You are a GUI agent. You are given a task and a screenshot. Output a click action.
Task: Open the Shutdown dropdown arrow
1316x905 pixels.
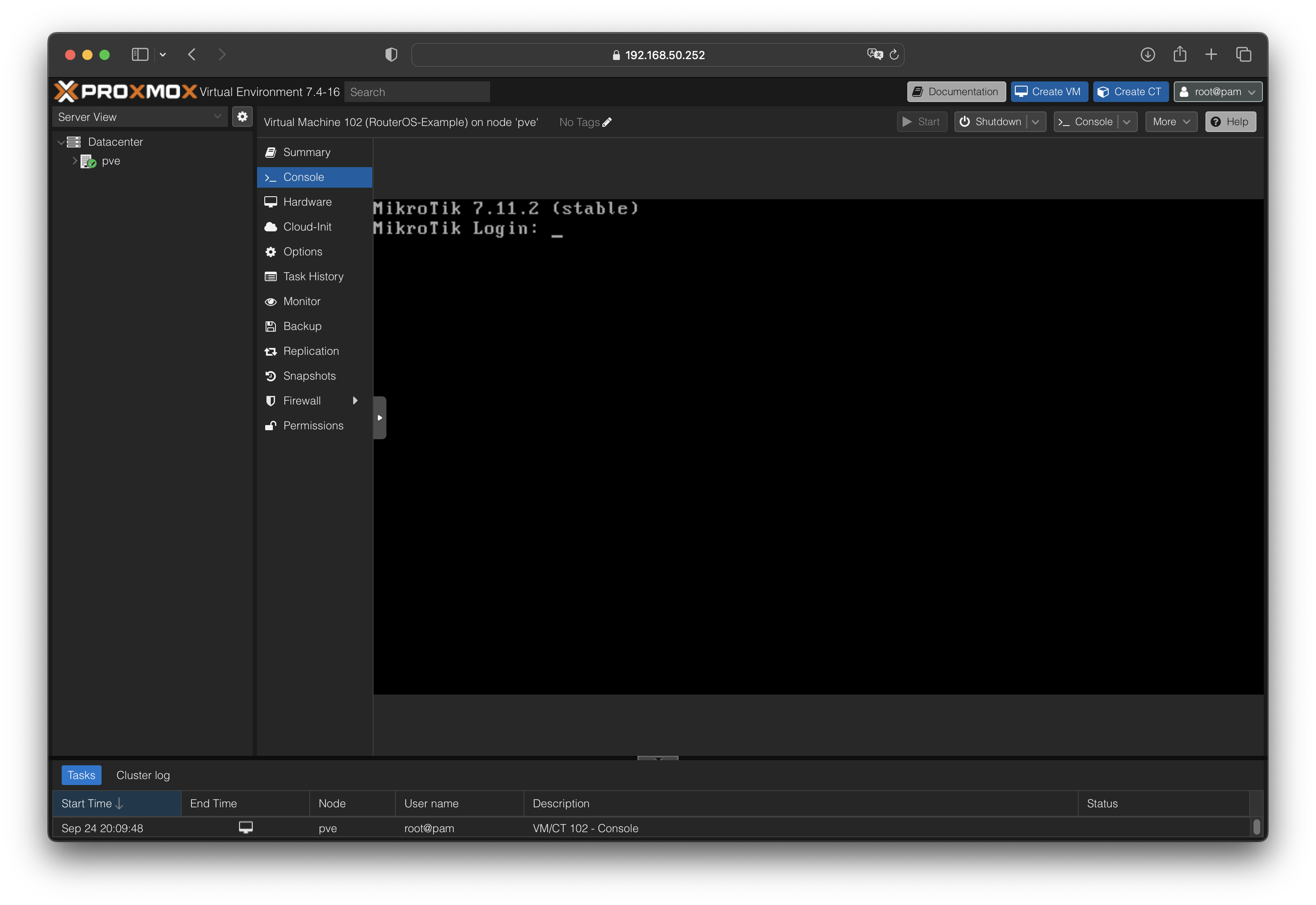(x=1036, y=122)
